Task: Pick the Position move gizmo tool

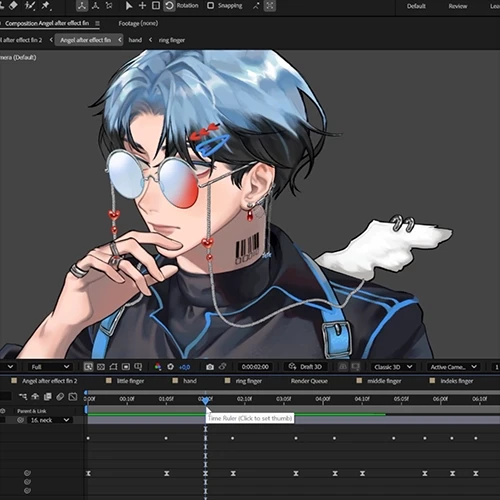Action: [142, 6]
